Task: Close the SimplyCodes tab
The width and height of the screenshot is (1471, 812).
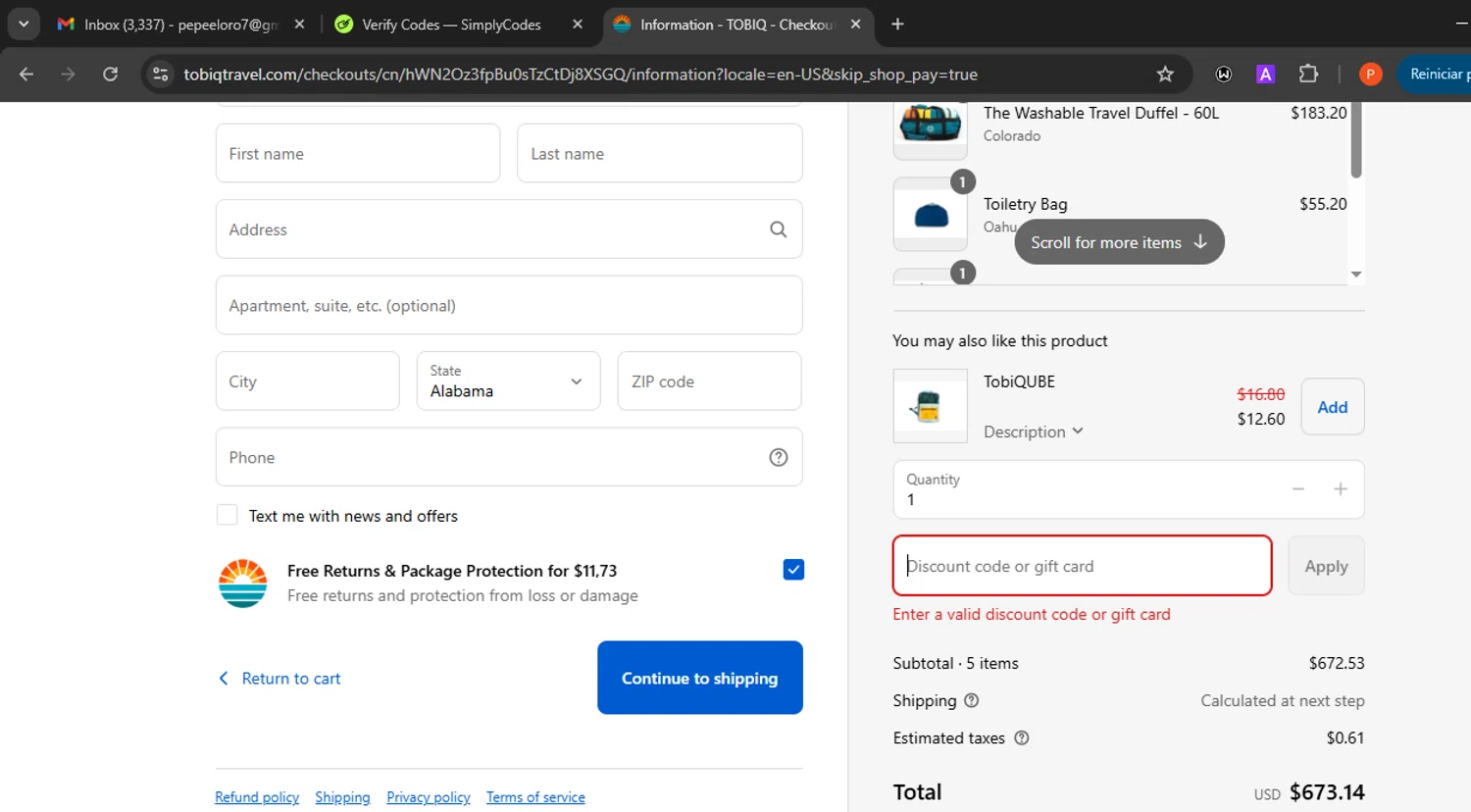Action: click(578, 25)
